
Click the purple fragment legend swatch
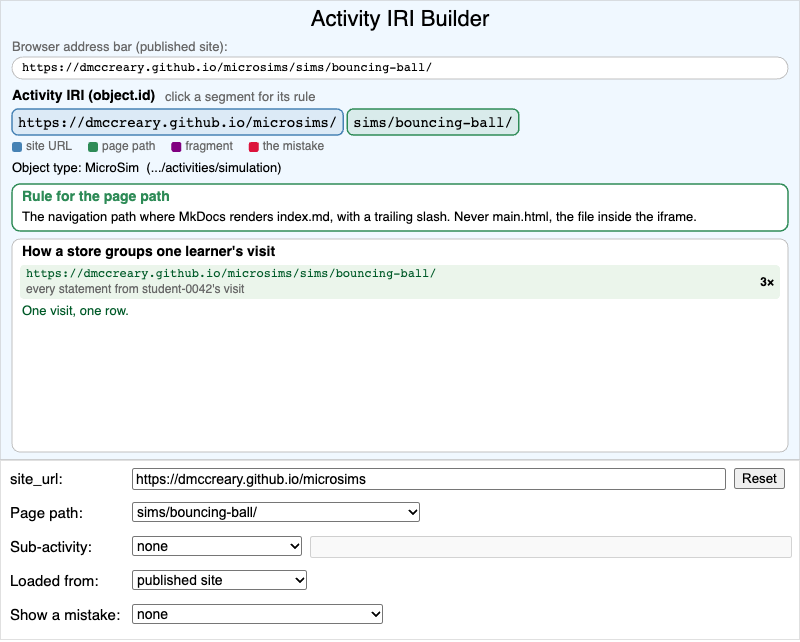176,147
